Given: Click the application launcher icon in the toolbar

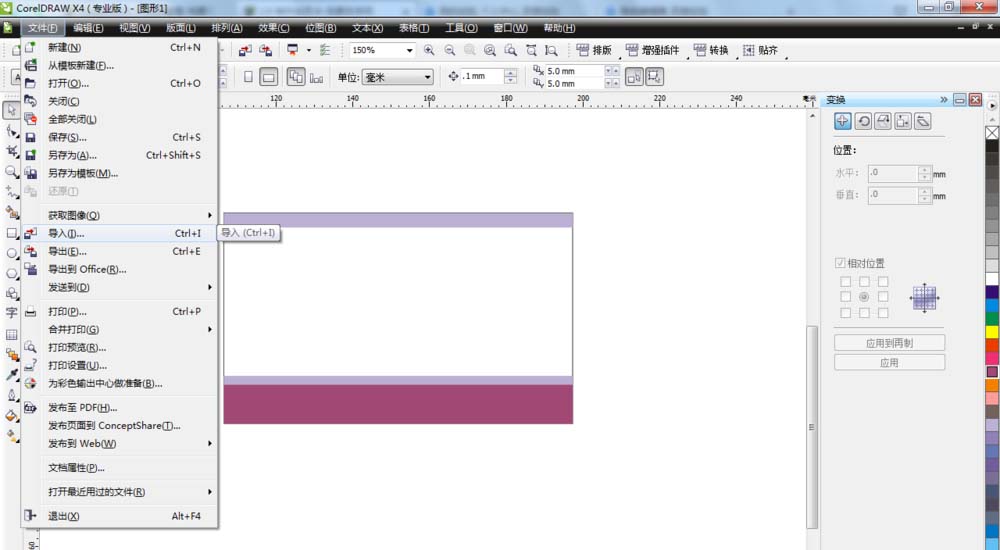Looking at the screenshot, I should point(293,50).
